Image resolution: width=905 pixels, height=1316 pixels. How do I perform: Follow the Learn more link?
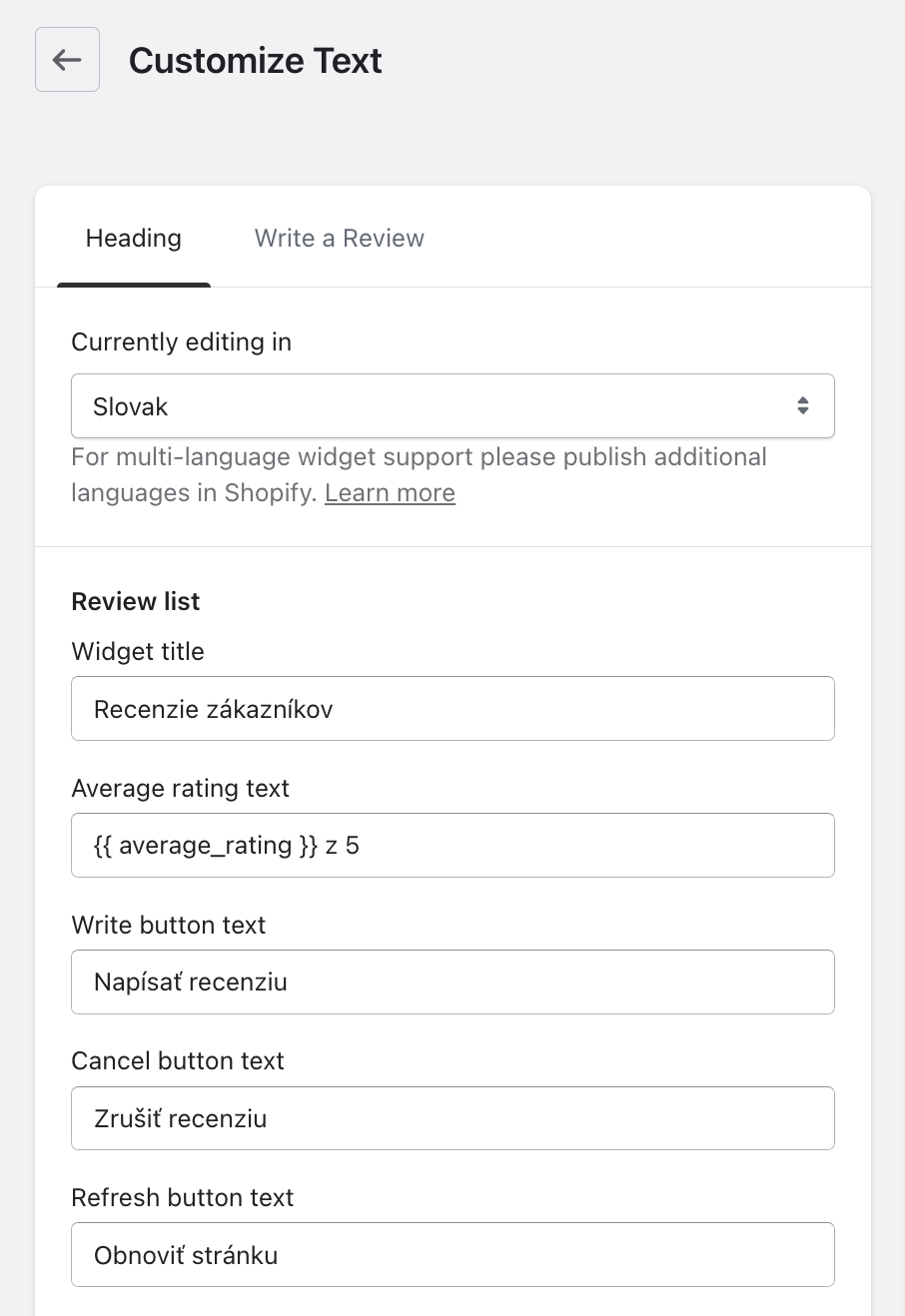390,493
